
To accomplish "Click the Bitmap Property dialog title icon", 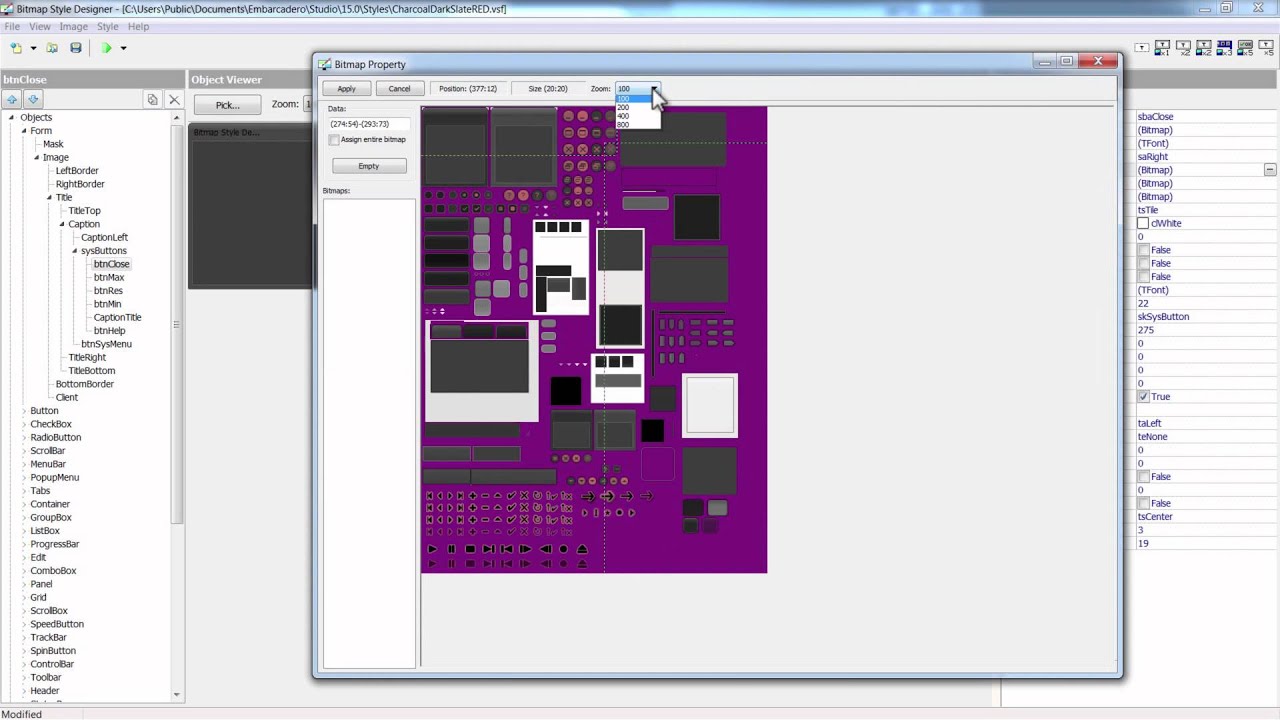I will pyautogui.click(x=325, y=64).
